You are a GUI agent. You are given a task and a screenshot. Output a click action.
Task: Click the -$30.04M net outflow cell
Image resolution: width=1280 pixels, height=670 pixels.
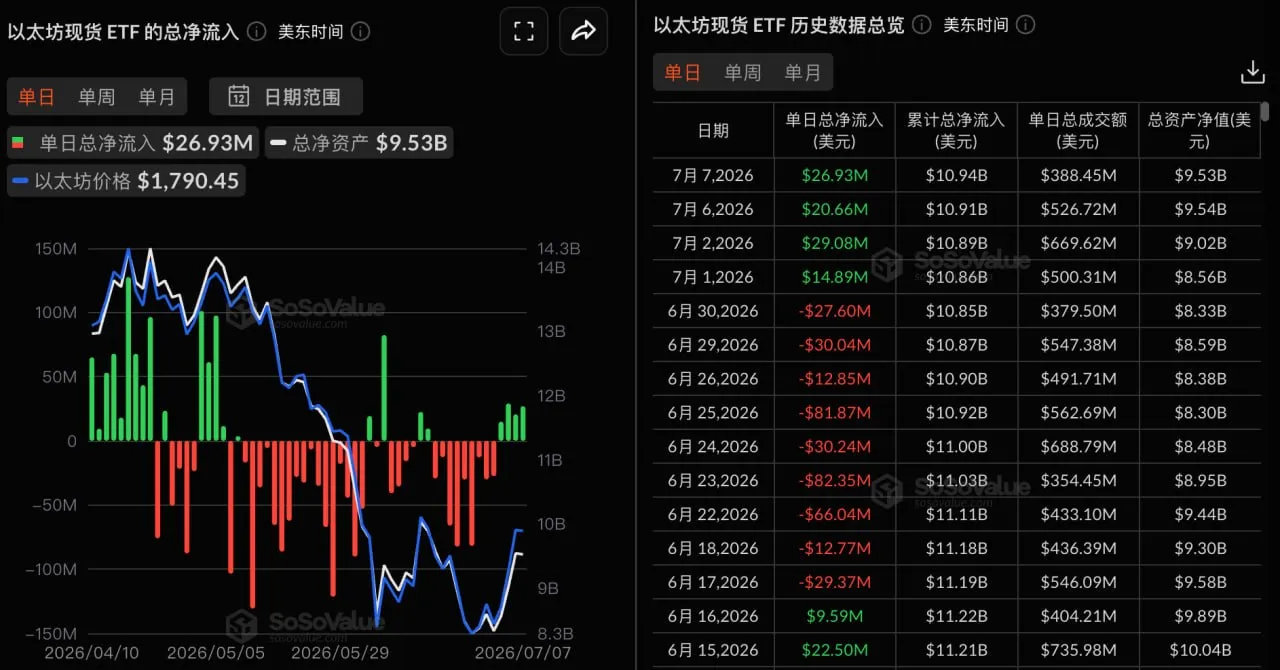(834, 345)
